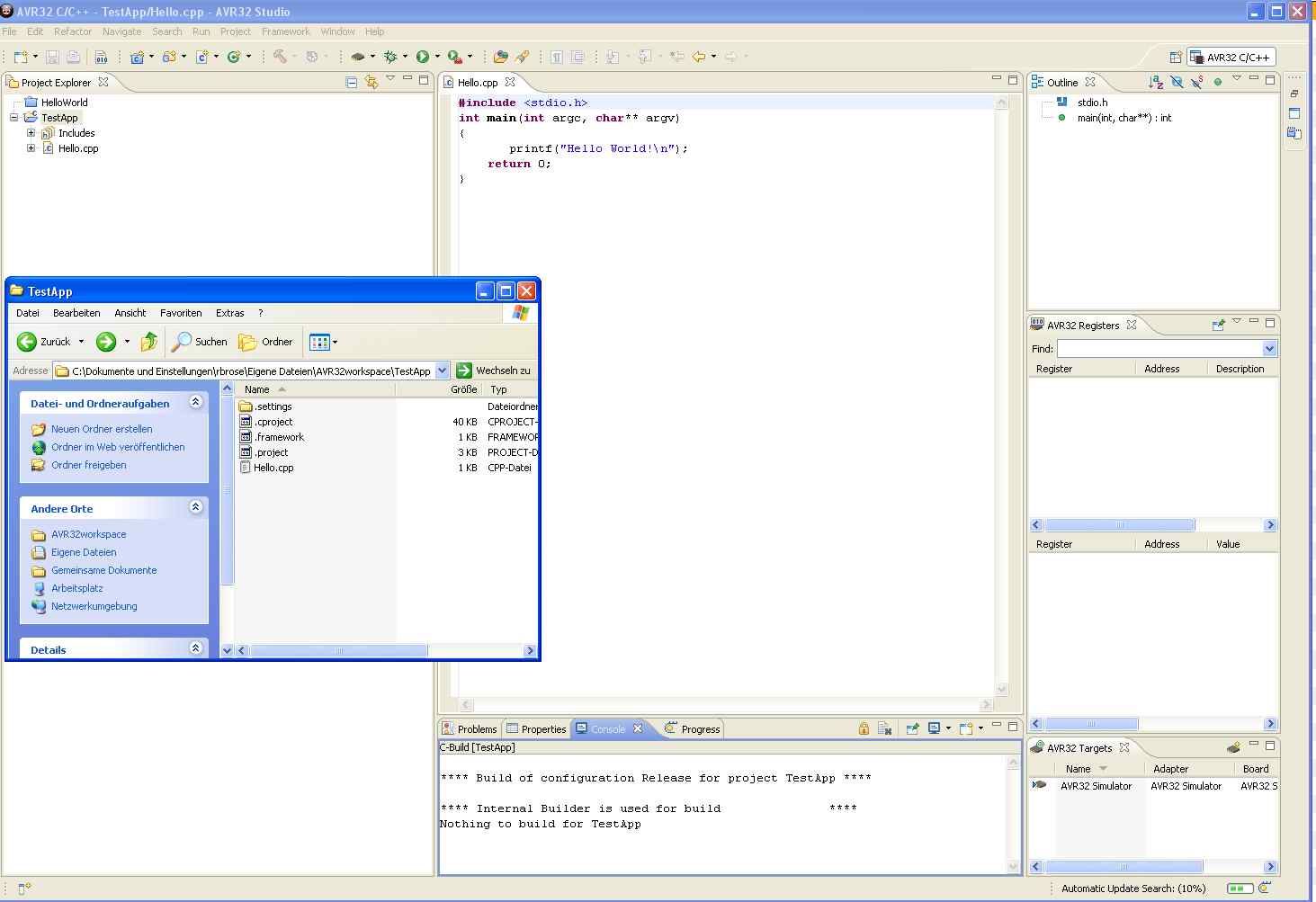Open the Find dropdown in AVR32 Registers
Viewport: 1316px width, 902px height.
pos(1269,348)
